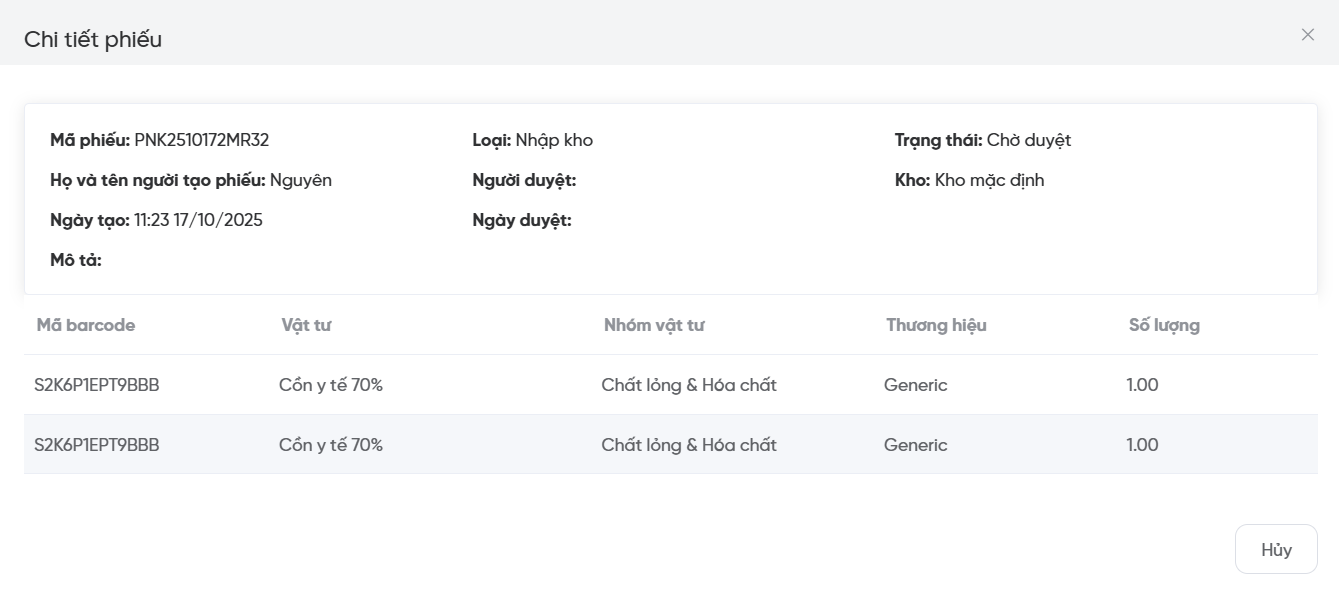Screen dimensions: 1339x598
Task: Click the Số lượng column header
Action: point(1164,325)
